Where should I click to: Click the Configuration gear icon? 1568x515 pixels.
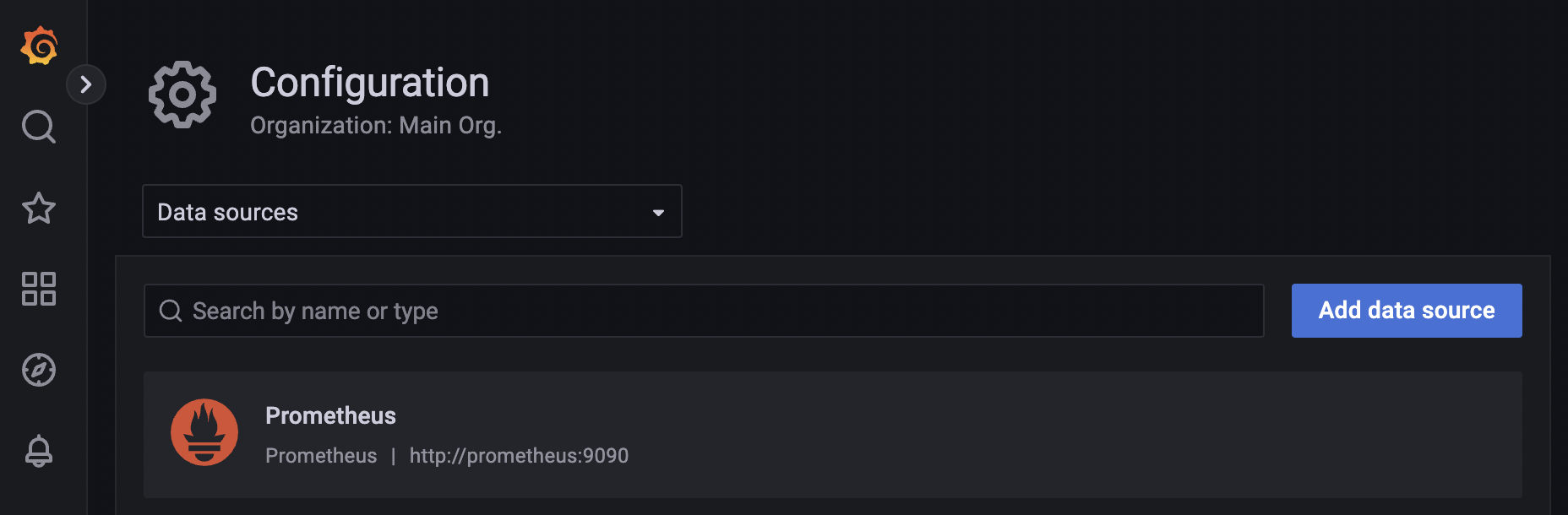[x=182, y=95]
